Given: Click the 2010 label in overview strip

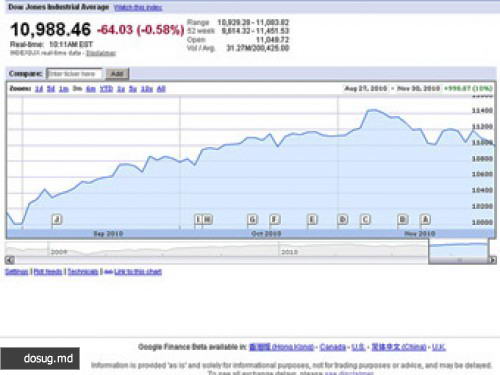Looking at the screenshot, I should coord(289,252).
